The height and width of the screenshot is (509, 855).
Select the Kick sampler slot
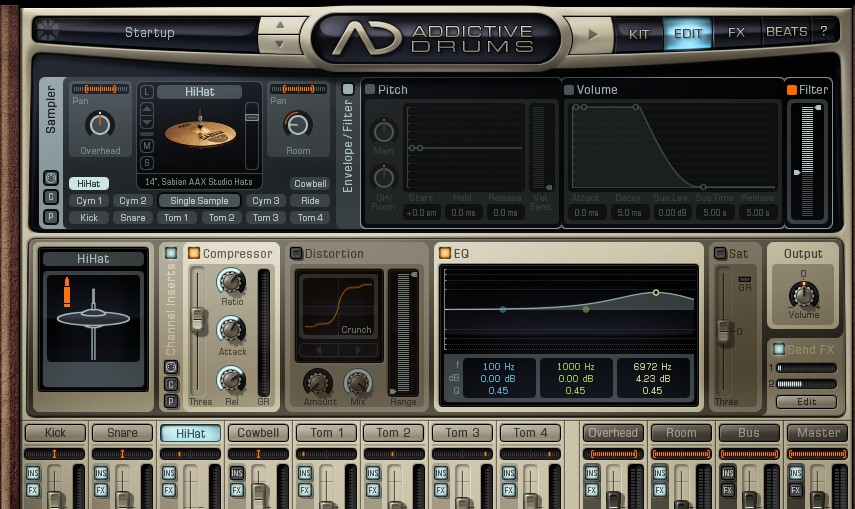point(89,218)
